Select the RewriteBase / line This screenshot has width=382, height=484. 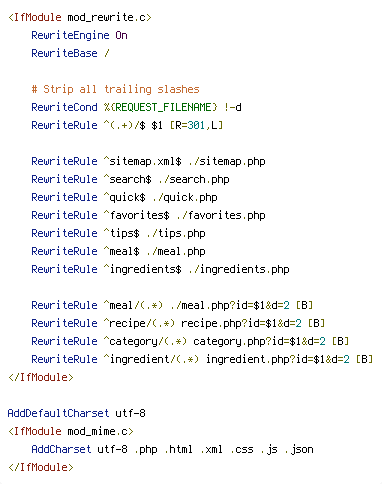[70, 53]
